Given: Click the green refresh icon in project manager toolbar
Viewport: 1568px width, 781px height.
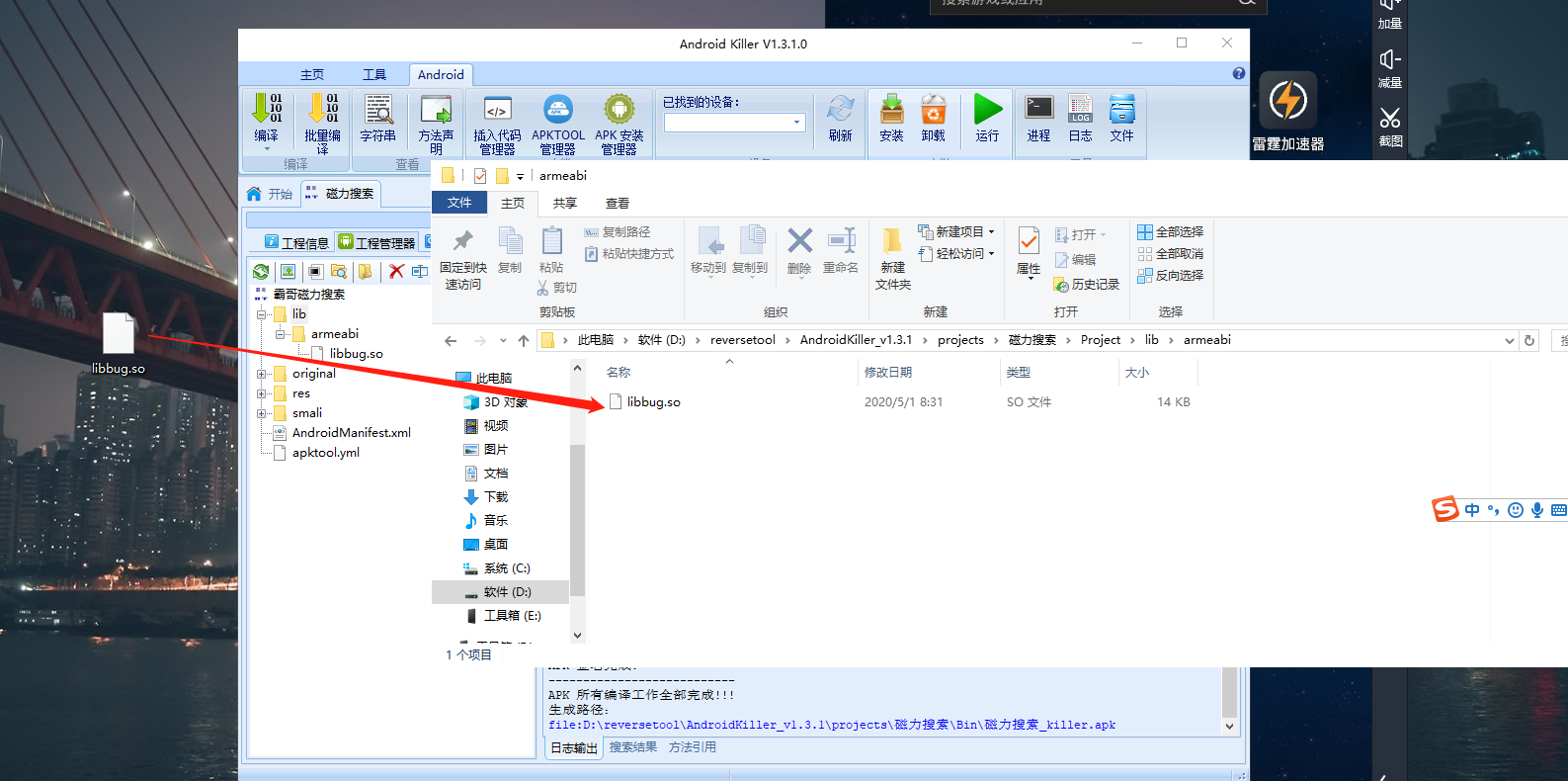Looking at the screenshot, I should tap(261, 271).
